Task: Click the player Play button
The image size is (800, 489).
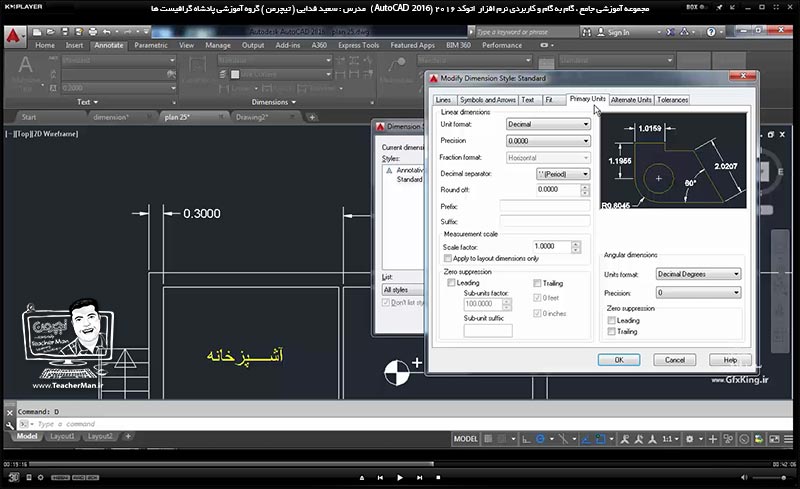Action: pyautogui.click(x=399, y=478)
